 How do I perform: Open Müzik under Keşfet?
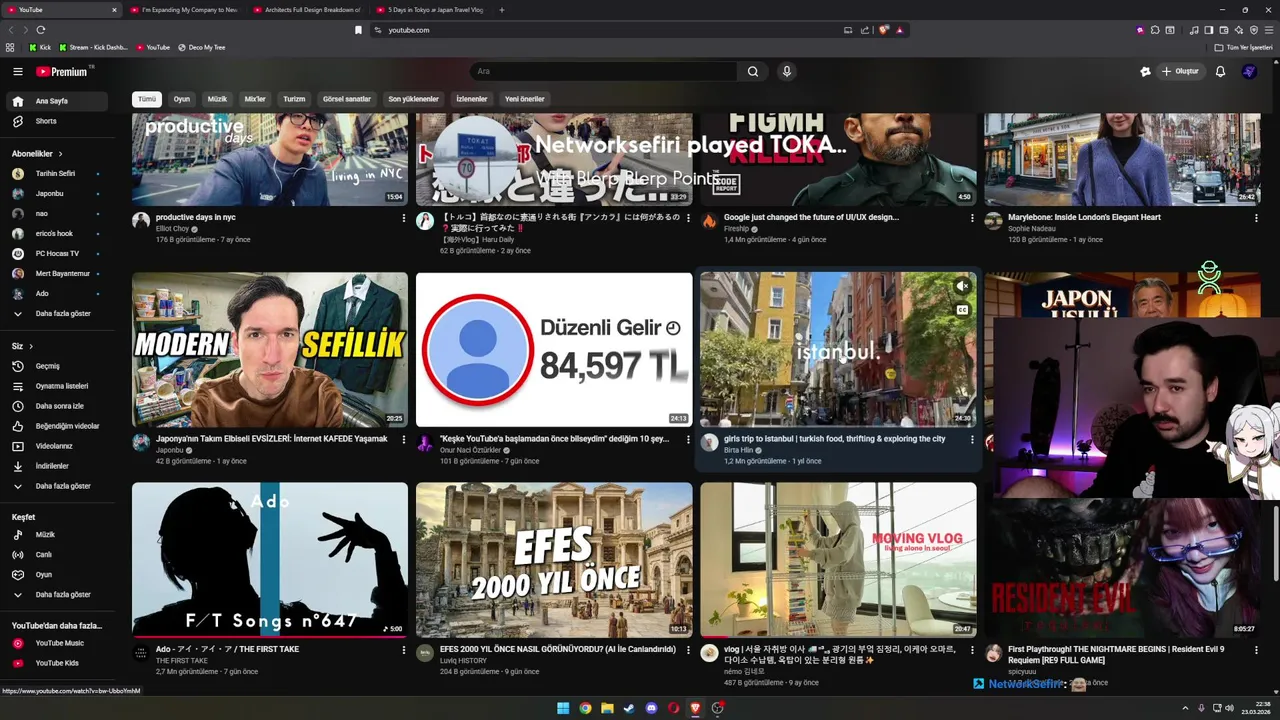coord(58,535)
